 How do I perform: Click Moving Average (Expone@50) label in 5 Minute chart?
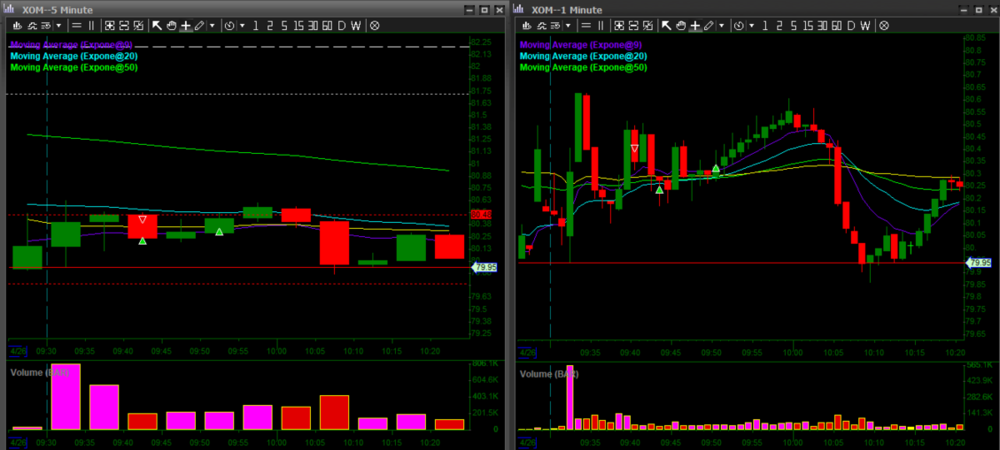(x=70, y=67)
